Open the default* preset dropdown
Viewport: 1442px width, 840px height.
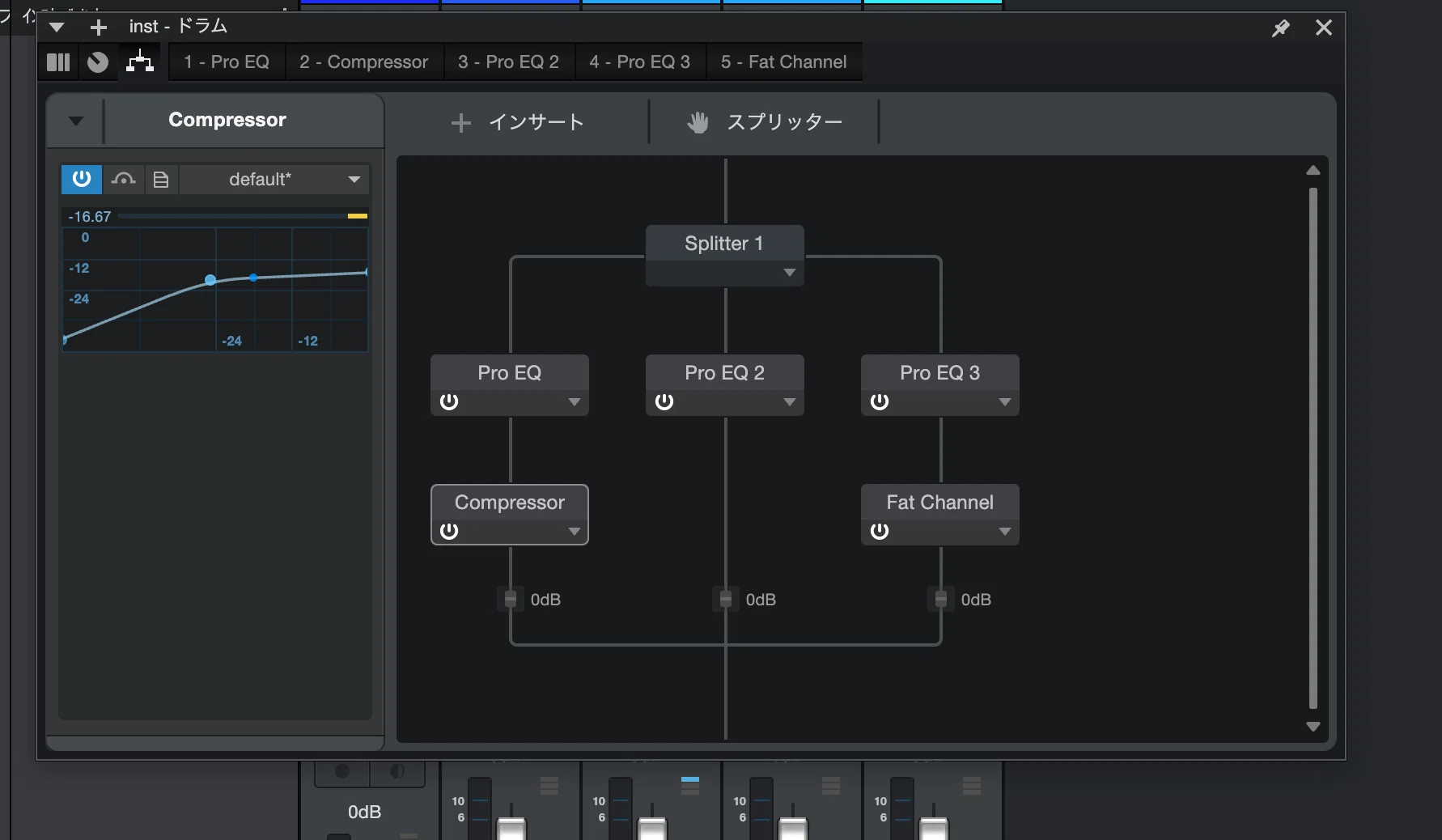(x=274, y=179)
